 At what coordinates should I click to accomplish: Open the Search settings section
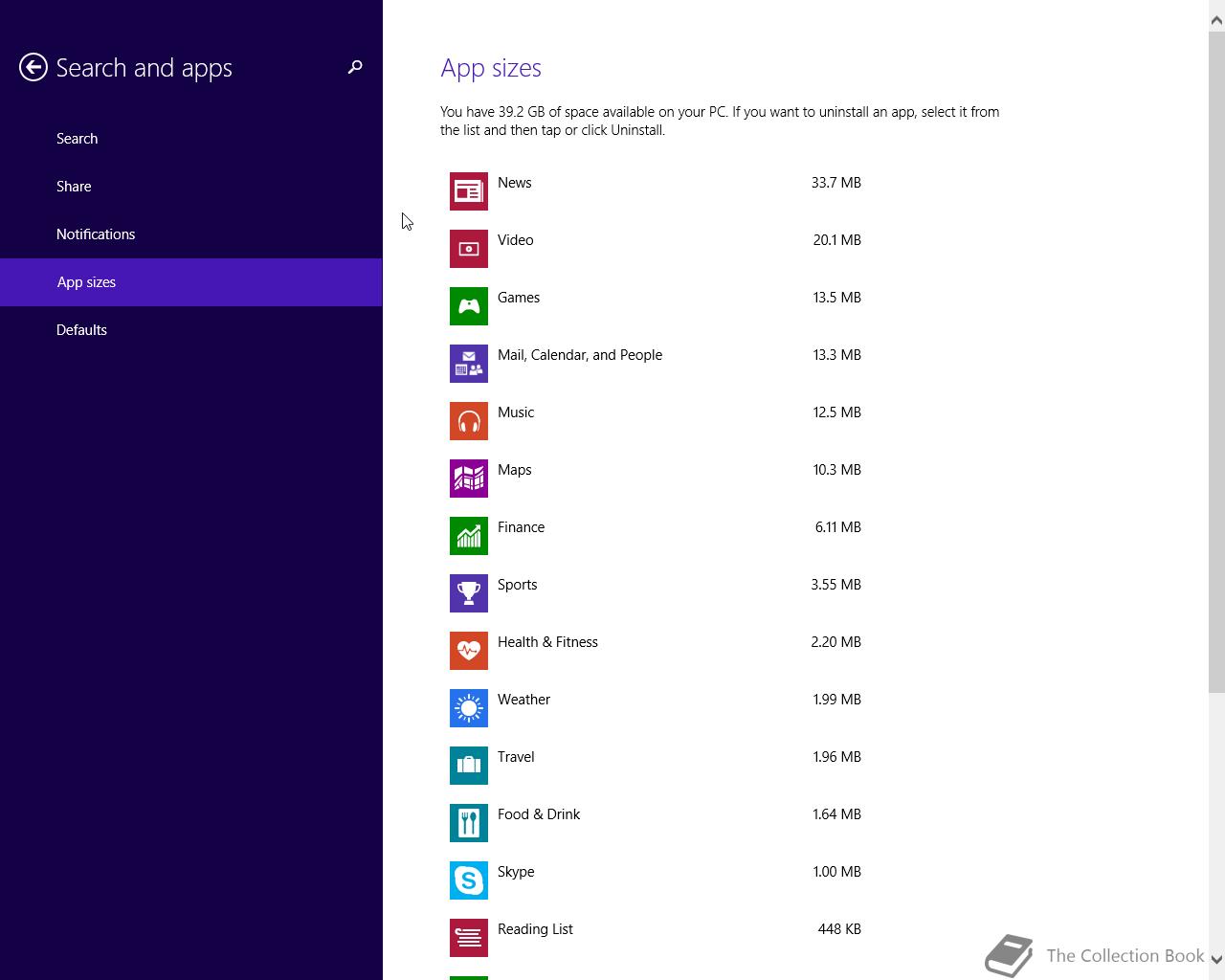click(x=191, y=139)
